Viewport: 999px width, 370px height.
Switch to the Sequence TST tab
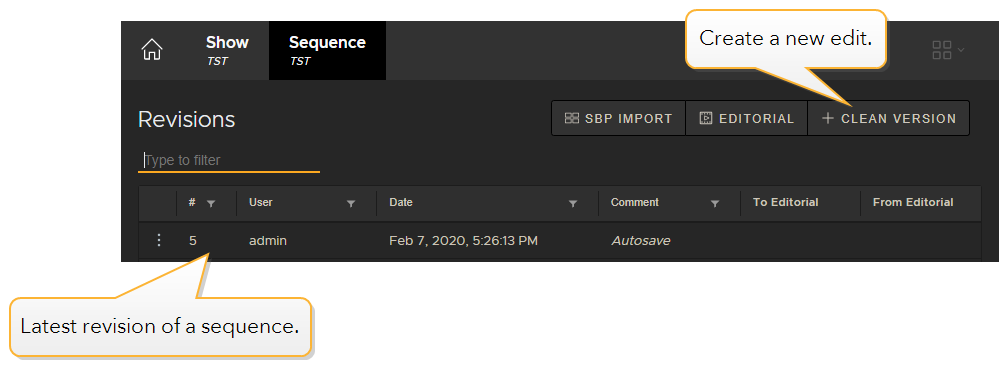(x=327, y=50)
